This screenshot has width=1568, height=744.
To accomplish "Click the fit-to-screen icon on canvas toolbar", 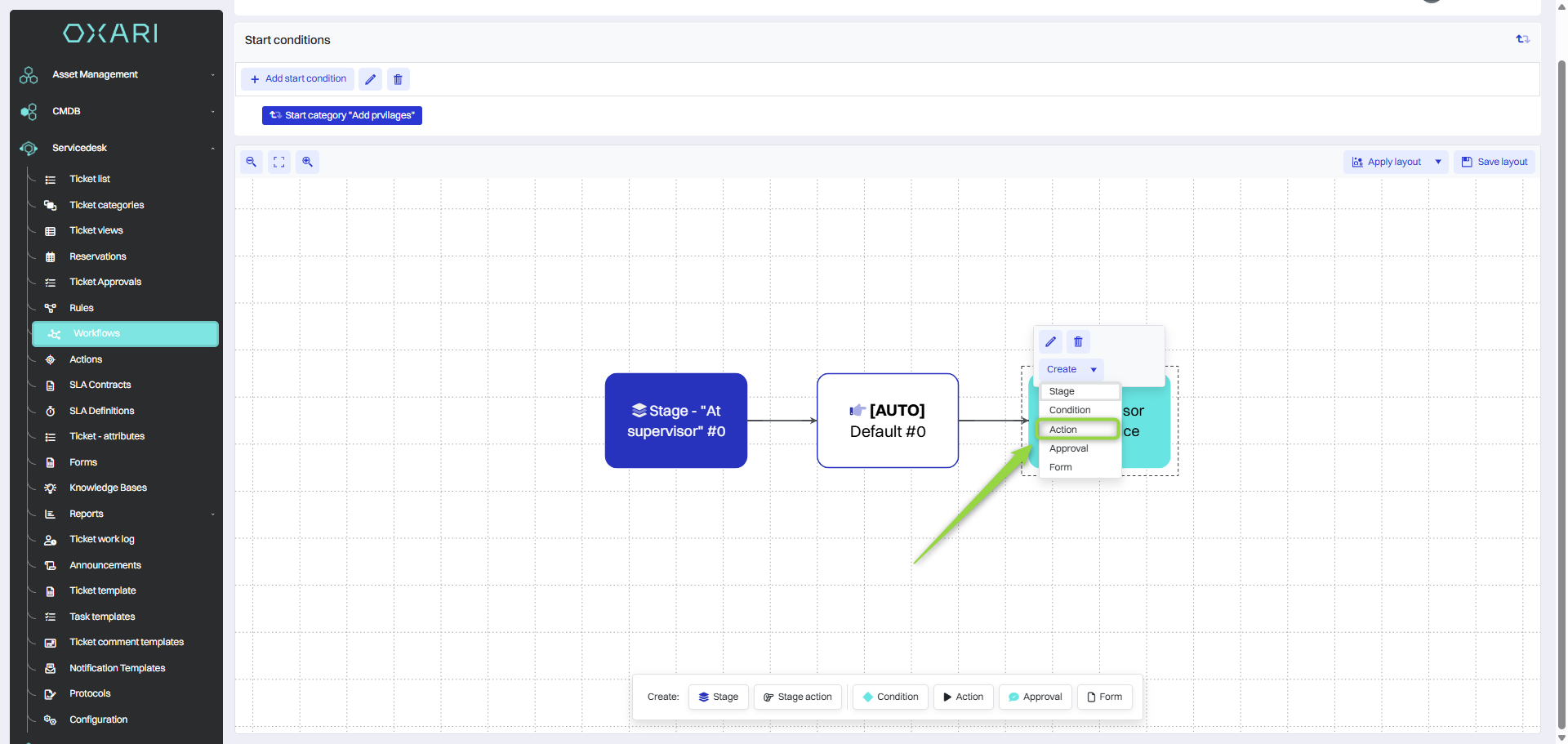I will point(279,162).
